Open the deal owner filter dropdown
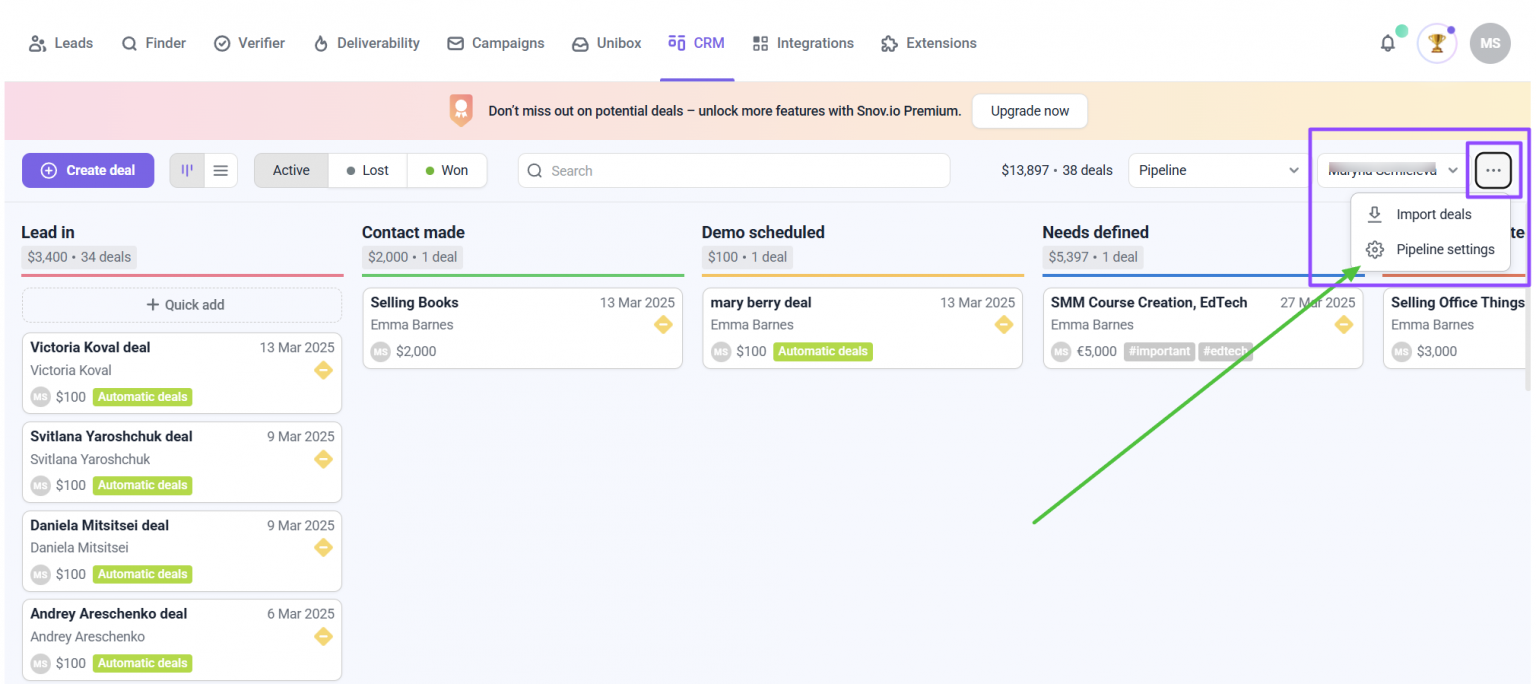 pyautogui.click(x=1392, y=171)
